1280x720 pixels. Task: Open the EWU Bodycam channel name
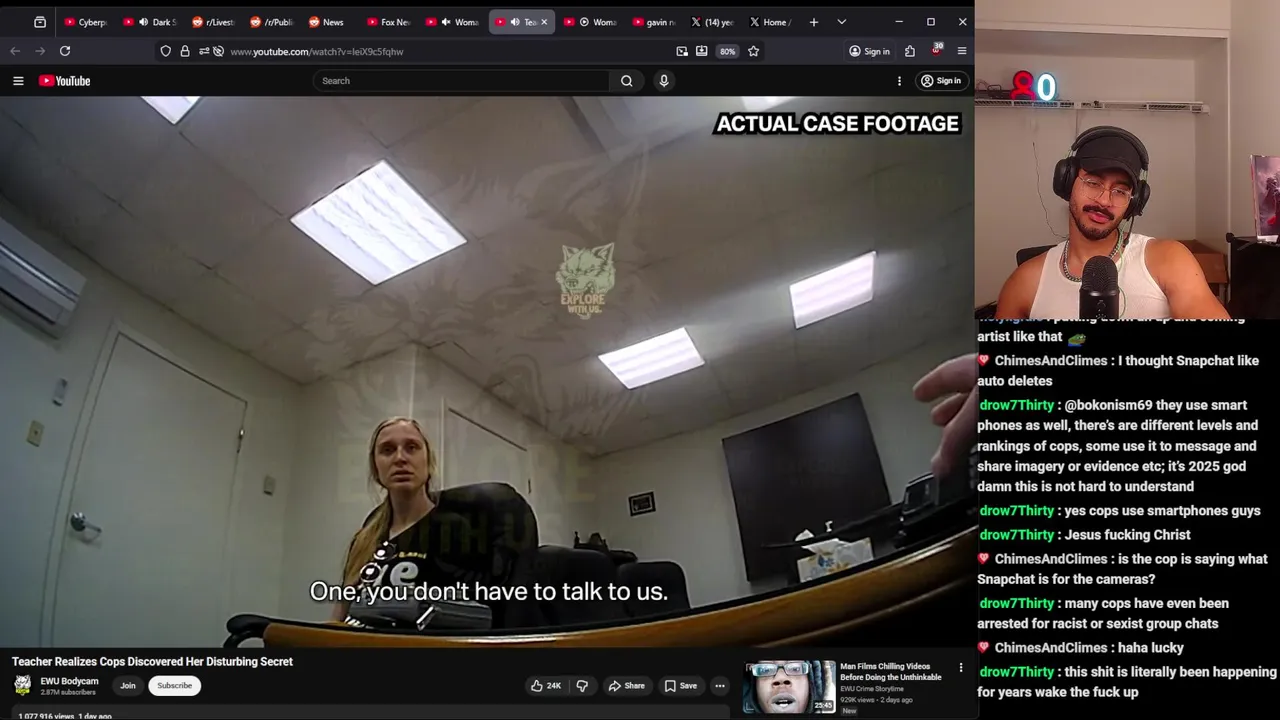pyautogui.click(x=69, y=681)
